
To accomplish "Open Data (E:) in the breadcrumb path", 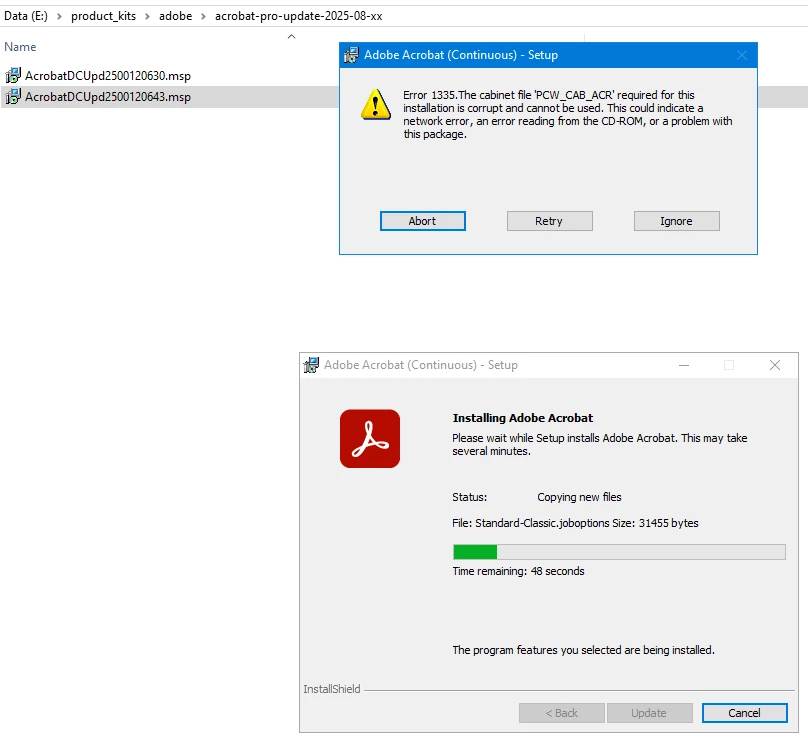I will (x=26, y=16).
